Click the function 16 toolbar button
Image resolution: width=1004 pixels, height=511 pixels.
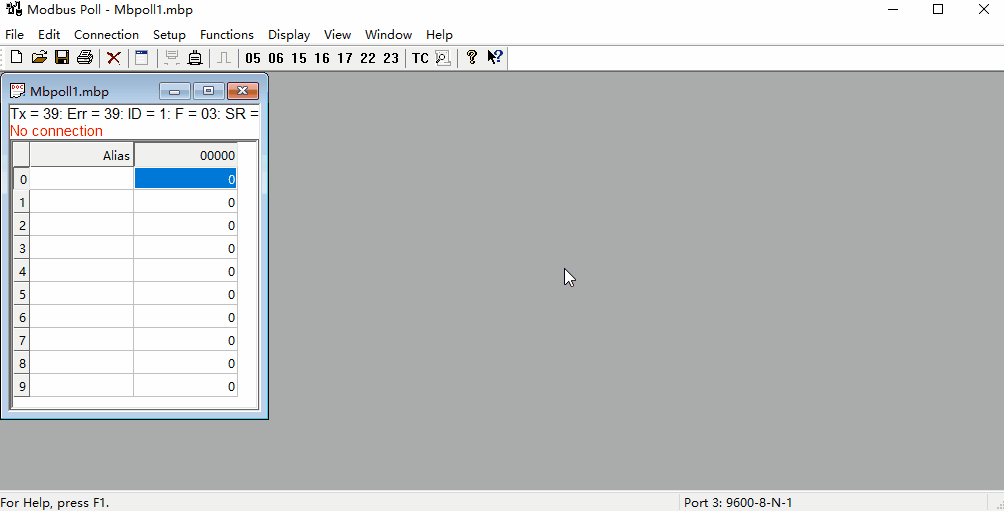[x=321, y=58]
